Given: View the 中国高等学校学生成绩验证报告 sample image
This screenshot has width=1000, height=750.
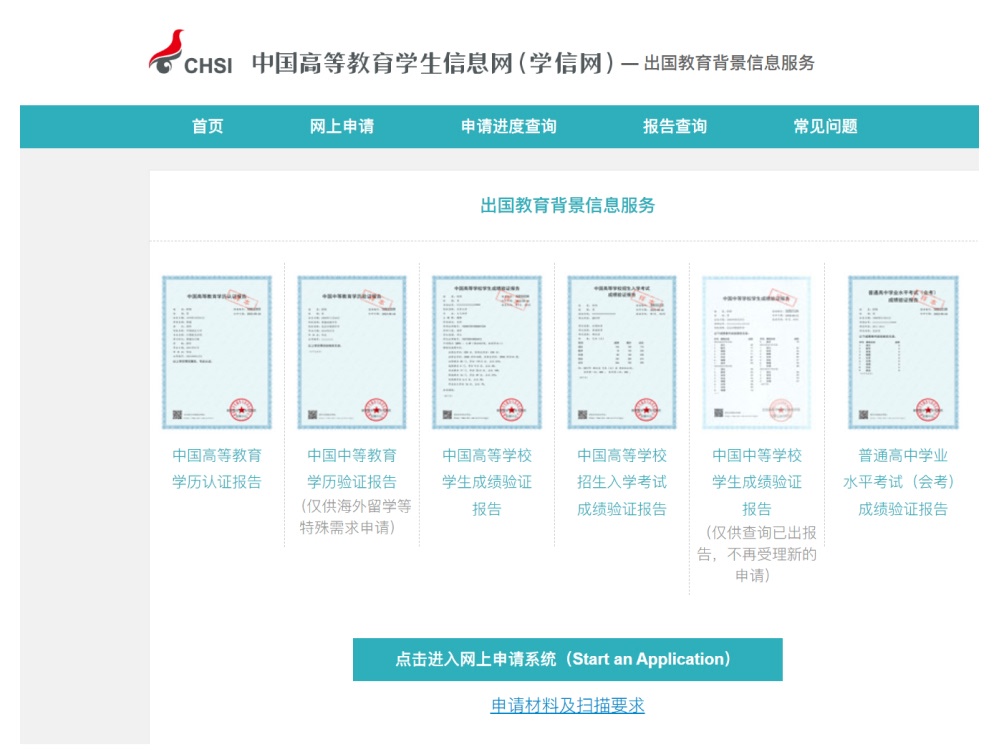Looking at the screenshot, I should [487, 352].
